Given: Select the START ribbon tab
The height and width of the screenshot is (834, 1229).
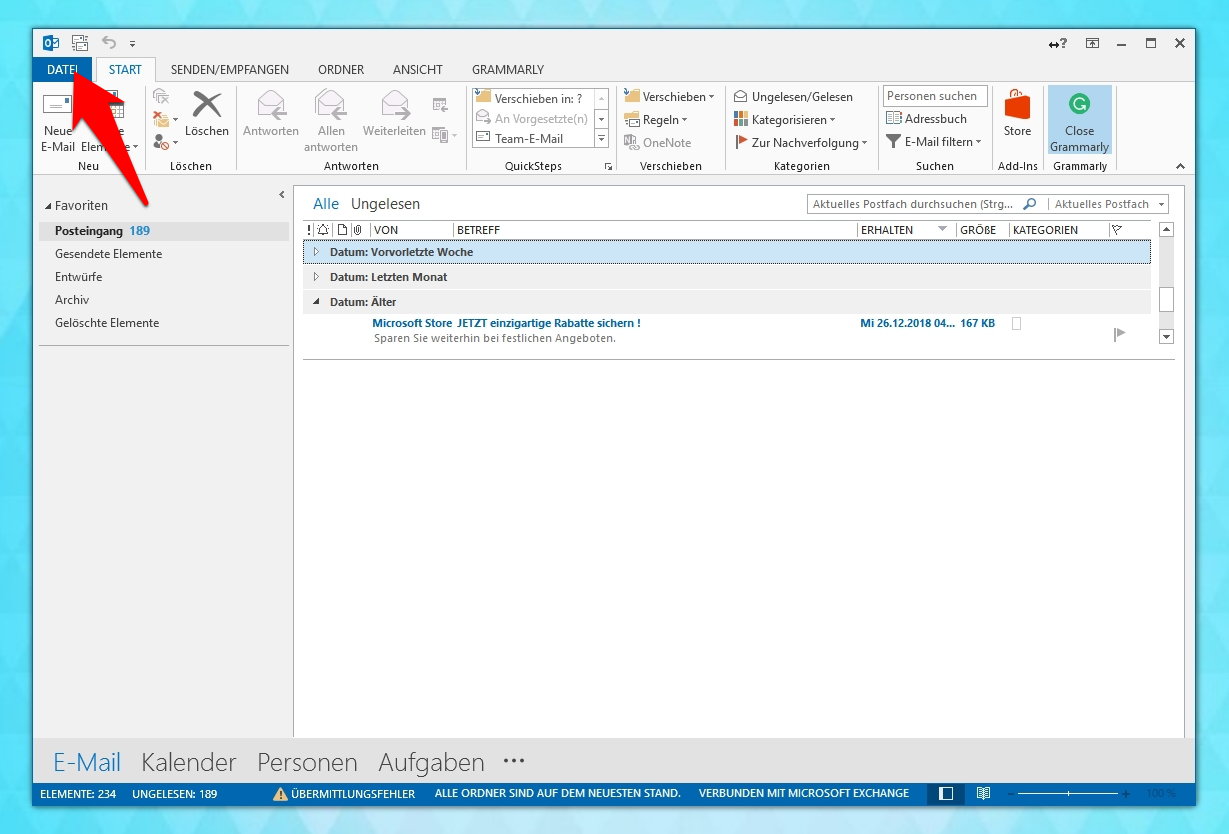Looking at the screenshot, I should coord(126,70).
